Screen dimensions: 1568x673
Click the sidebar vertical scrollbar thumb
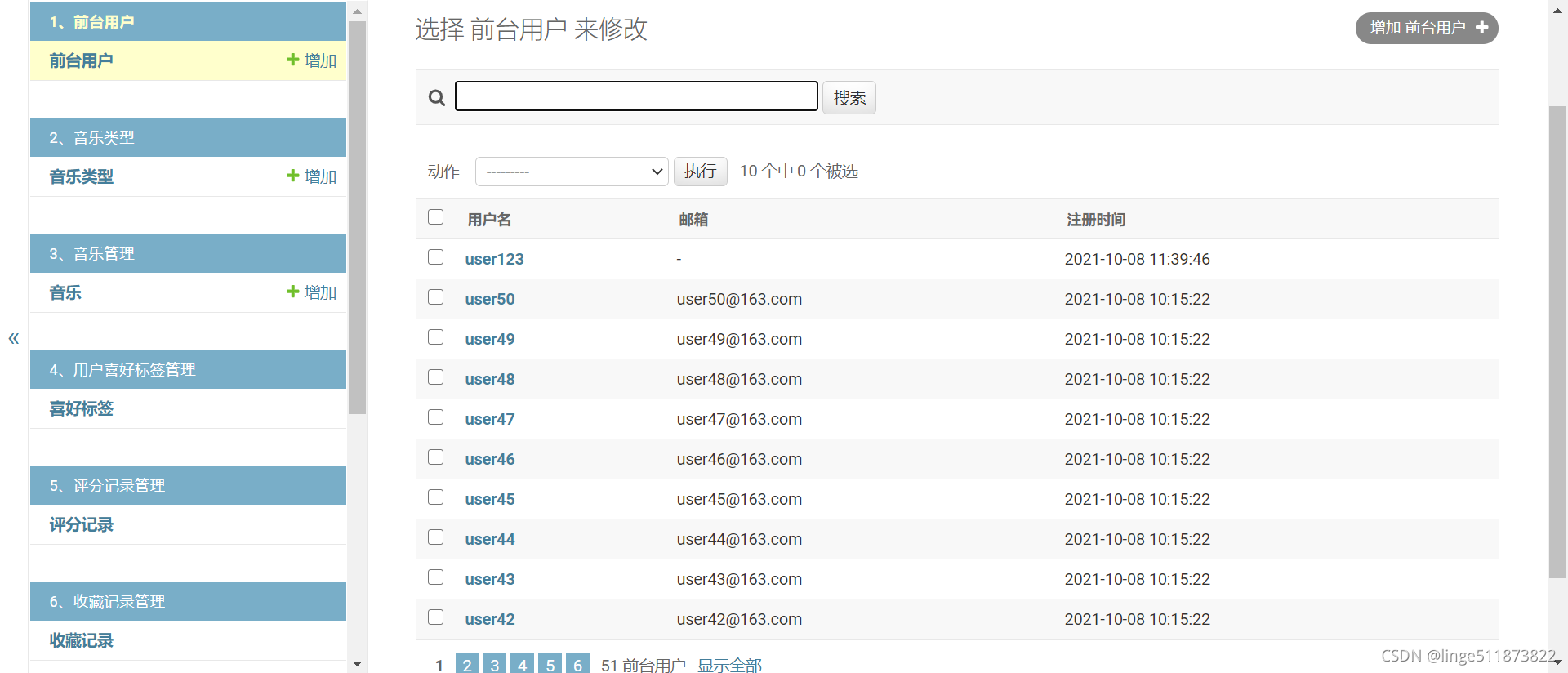click(x=357, y=217)
